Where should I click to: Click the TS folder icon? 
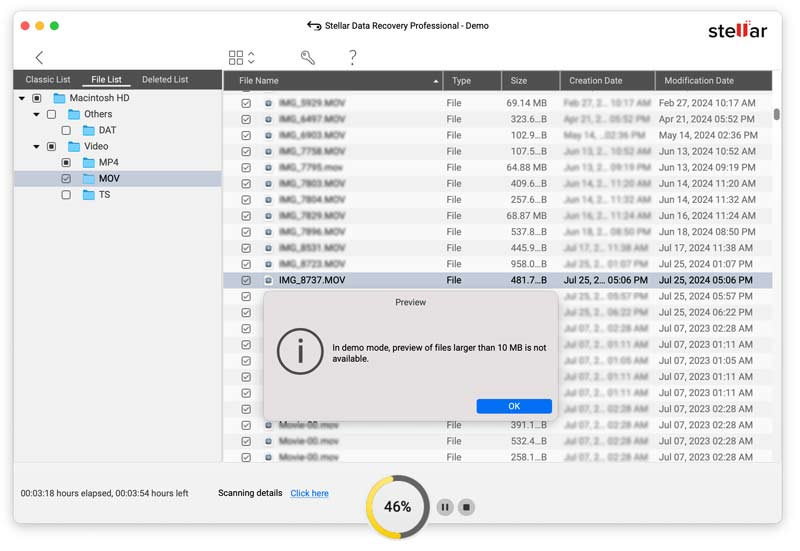click(89, 195)
